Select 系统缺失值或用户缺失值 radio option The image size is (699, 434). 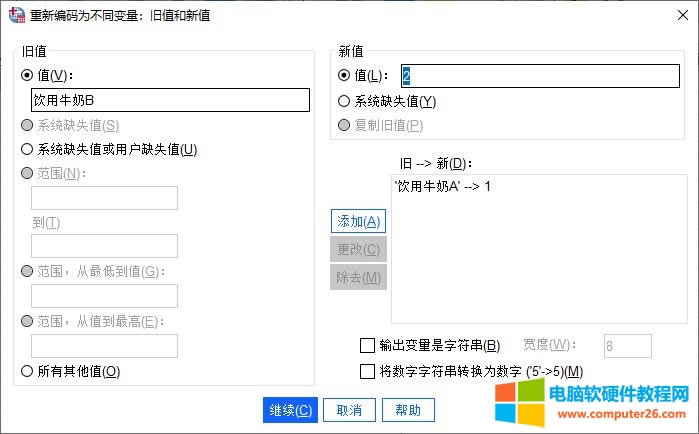27,150
